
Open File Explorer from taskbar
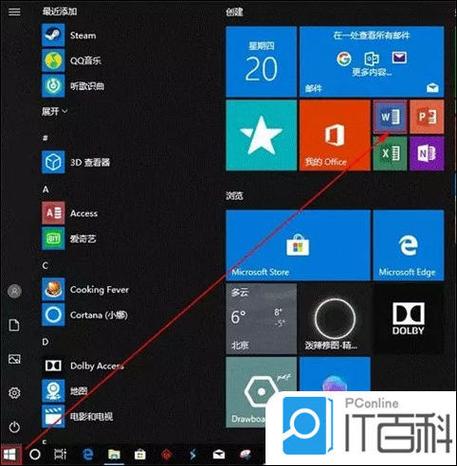click(x=114, y=454)
